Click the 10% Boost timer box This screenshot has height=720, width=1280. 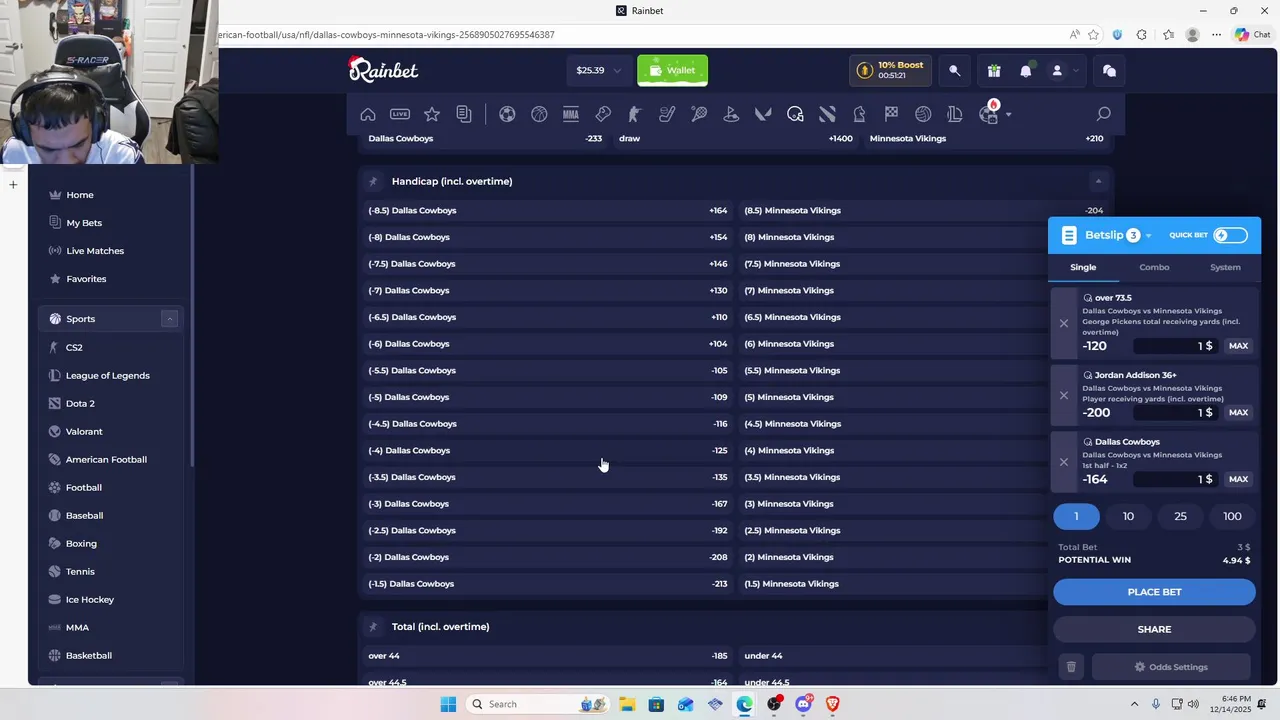point(891,70)
